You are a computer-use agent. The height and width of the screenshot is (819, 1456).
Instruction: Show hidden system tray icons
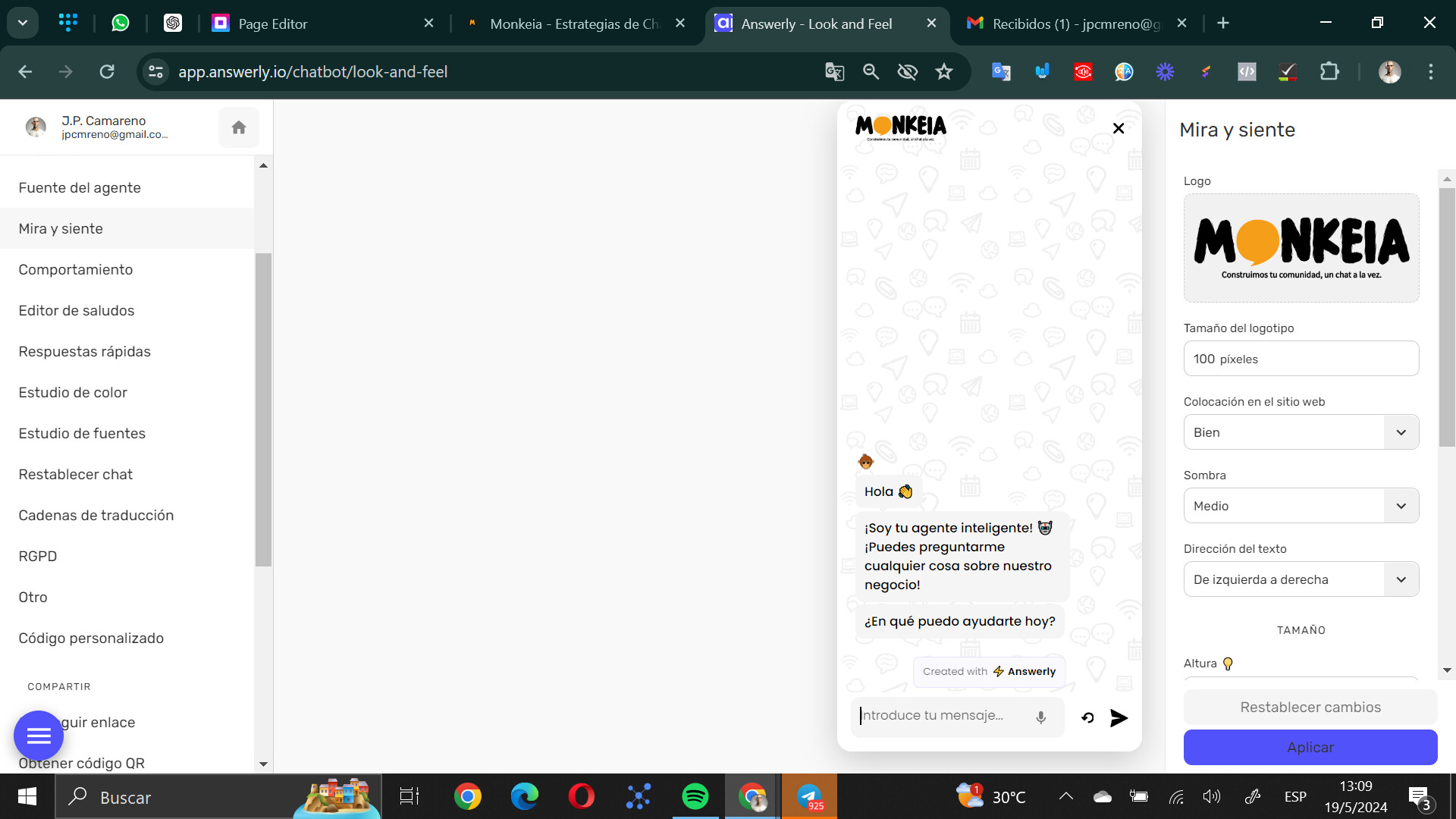click(1065, 796)
